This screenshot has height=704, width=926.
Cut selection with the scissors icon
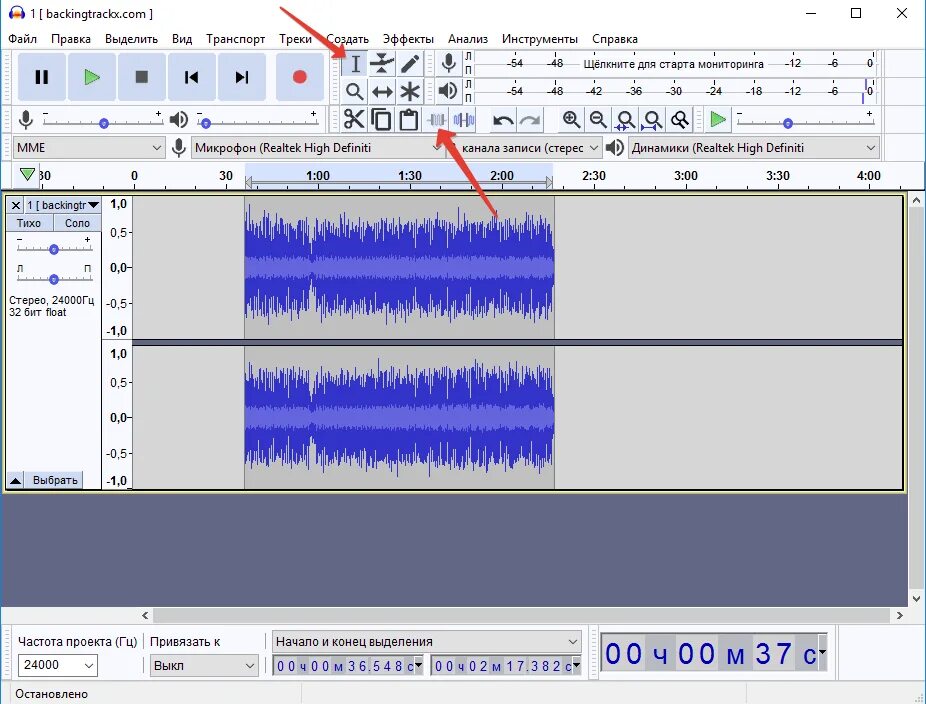pos(354,119)
